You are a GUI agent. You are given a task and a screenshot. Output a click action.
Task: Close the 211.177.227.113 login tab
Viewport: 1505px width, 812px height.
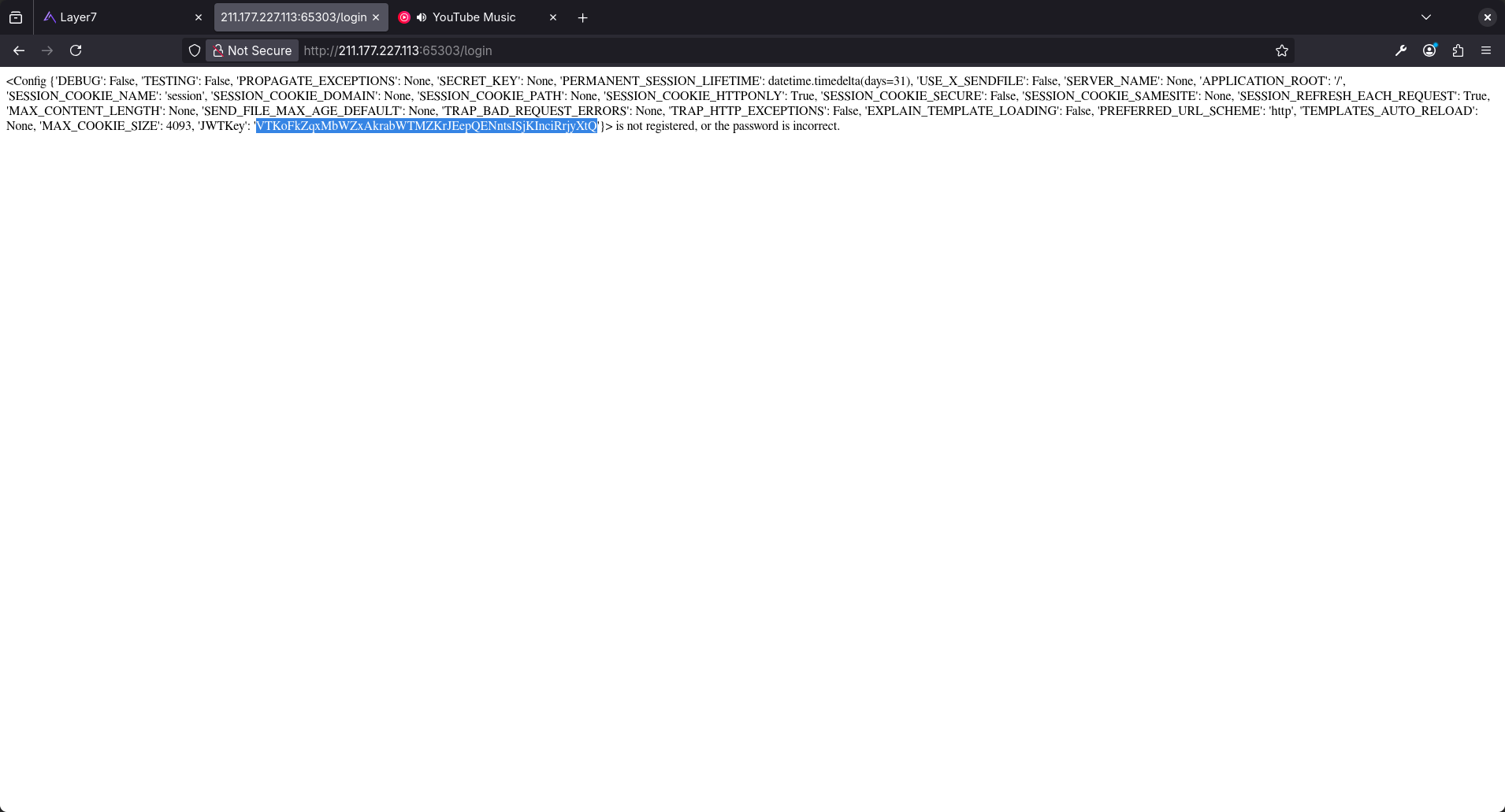click(376, 17)
